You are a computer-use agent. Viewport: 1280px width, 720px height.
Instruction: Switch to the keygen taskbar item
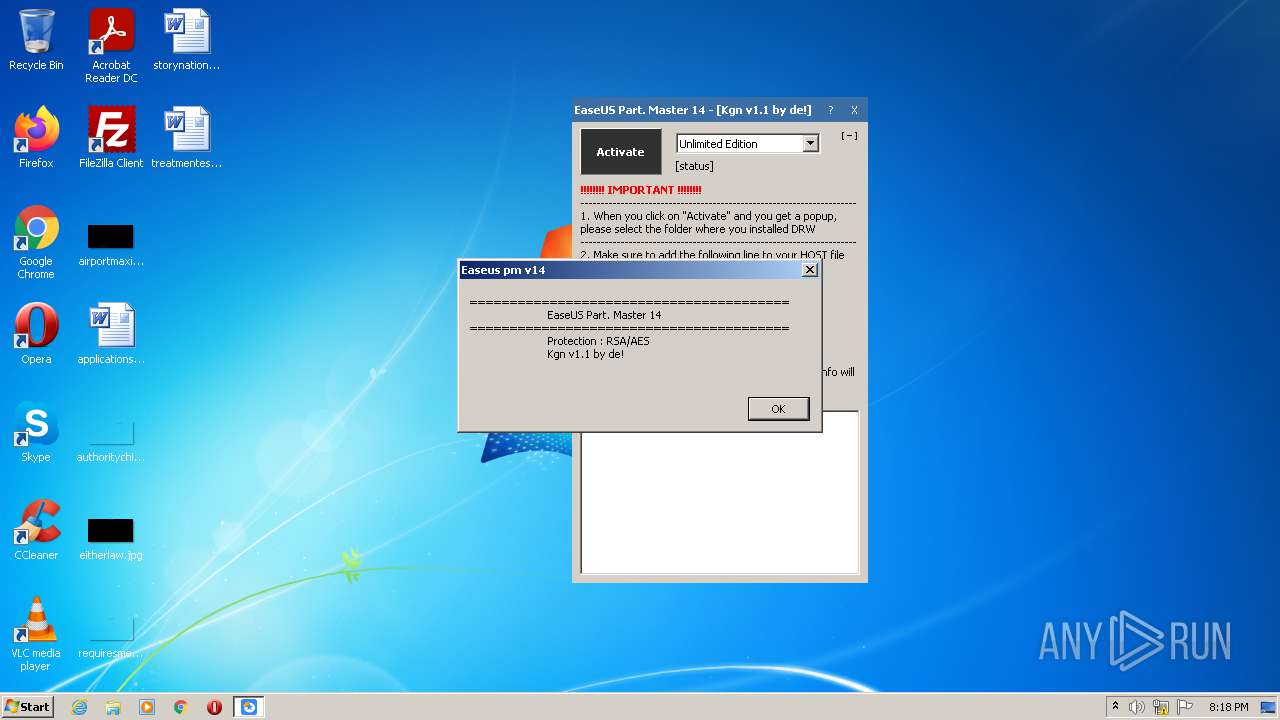(x=249, y=707)
